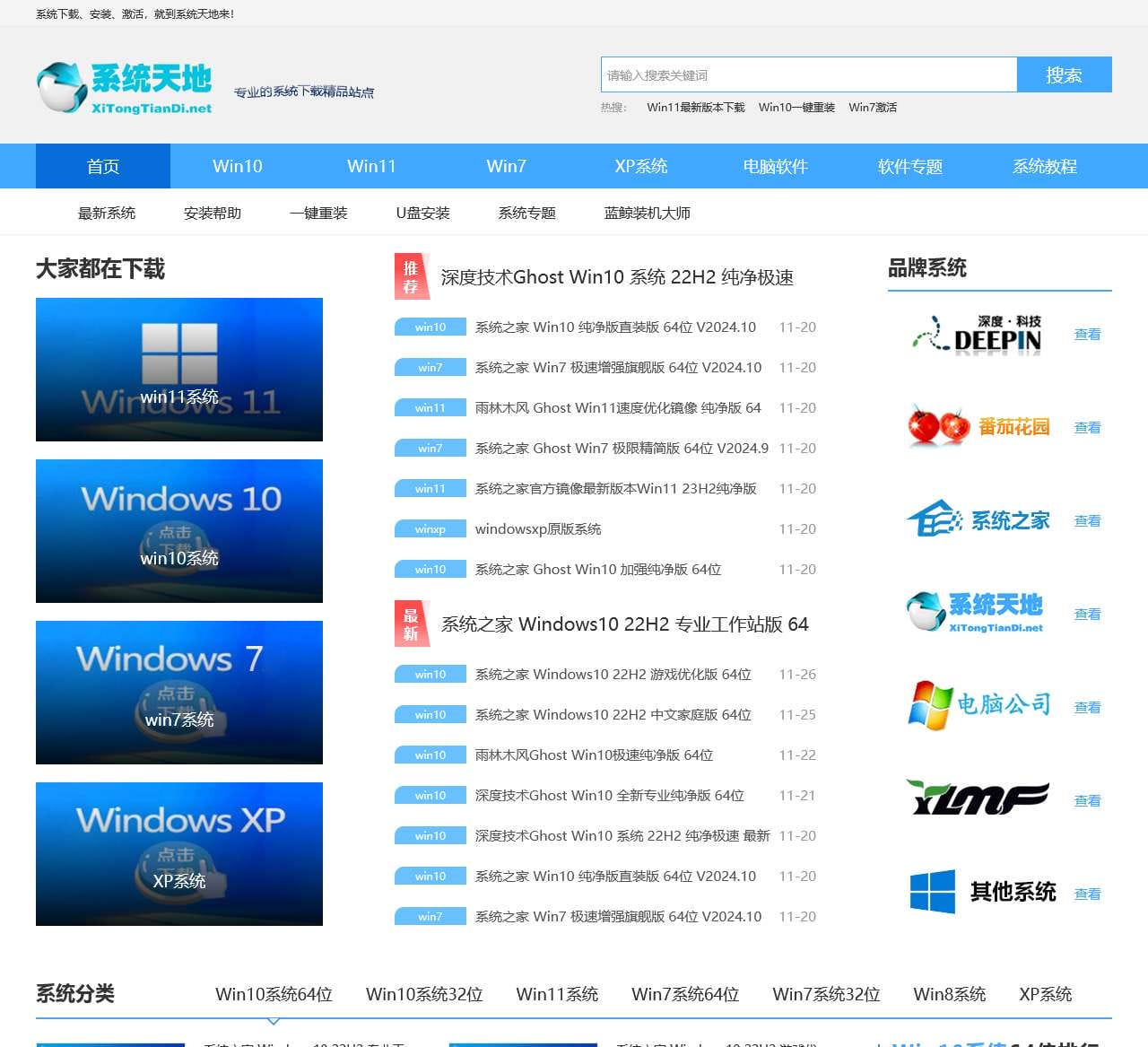Image resolution: width=1148 pixels, height=1047 pixels.
Task: Open the win10系统 thumbnail
Action: (x=179, y=531)
